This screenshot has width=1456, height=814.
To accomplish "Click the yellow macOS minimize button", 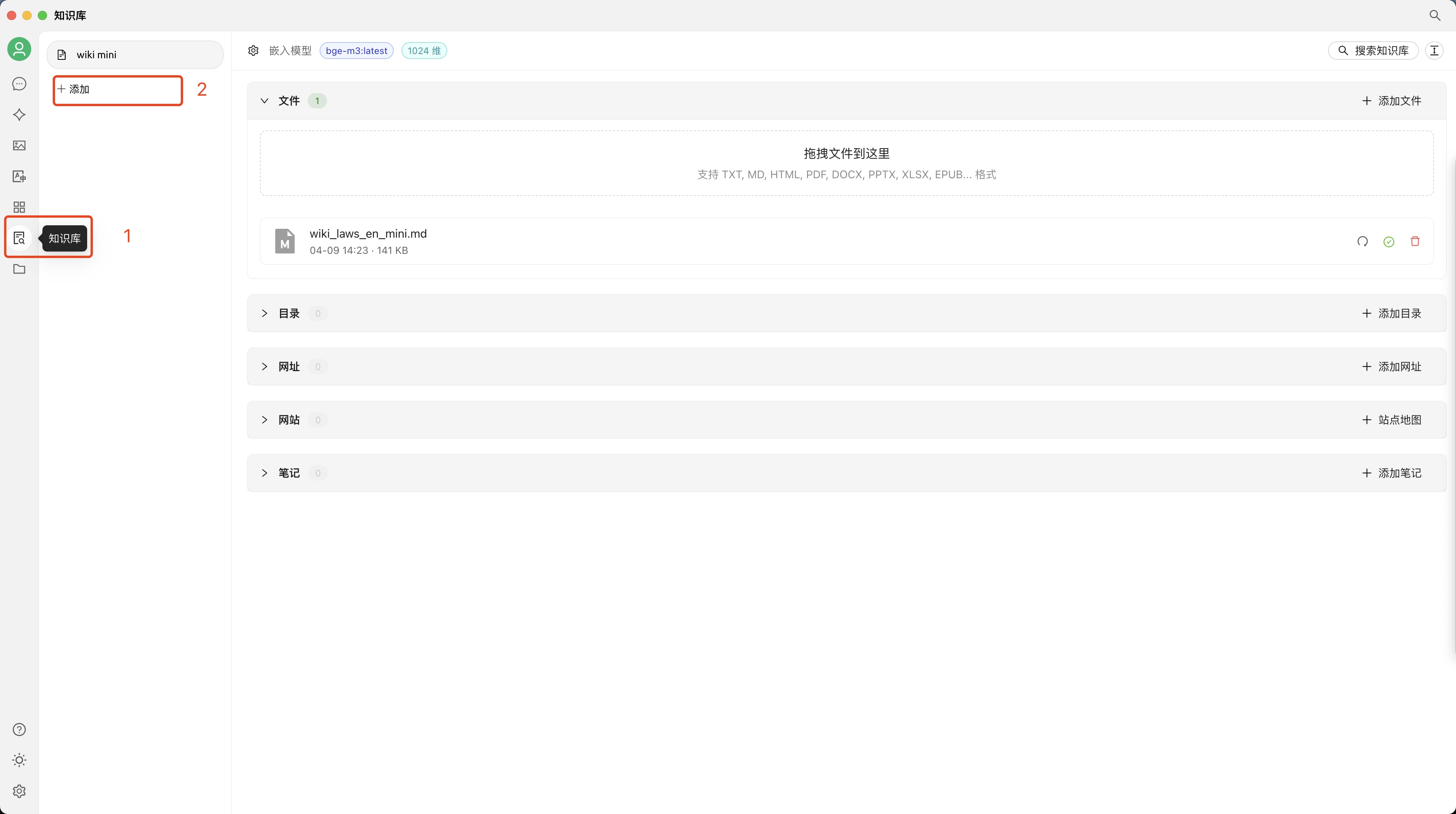I will click(x=27, y=15).
